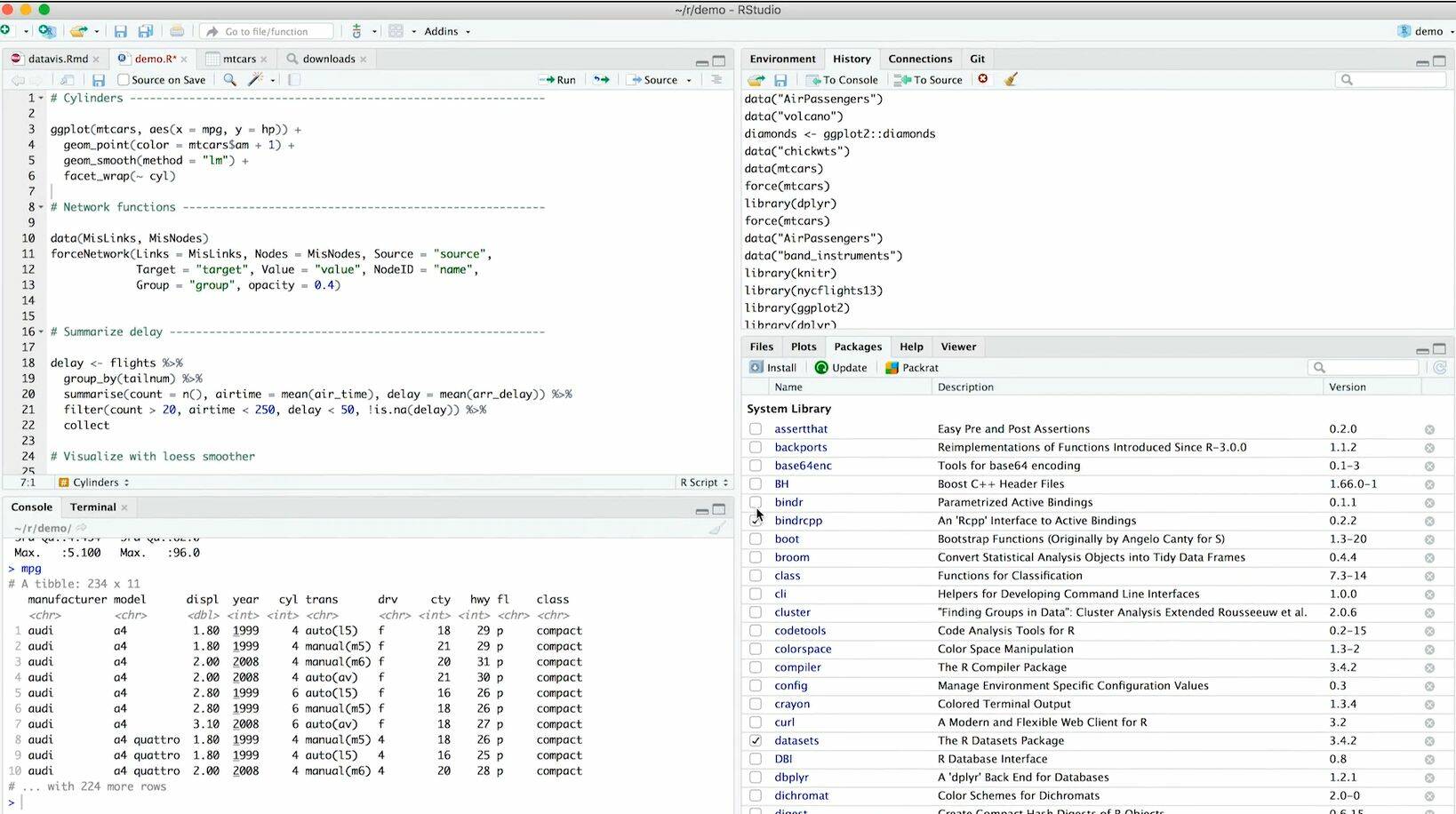Collapse the Summarize delay section fold arrow
The image size is (1456, 814).
[41, 331]
